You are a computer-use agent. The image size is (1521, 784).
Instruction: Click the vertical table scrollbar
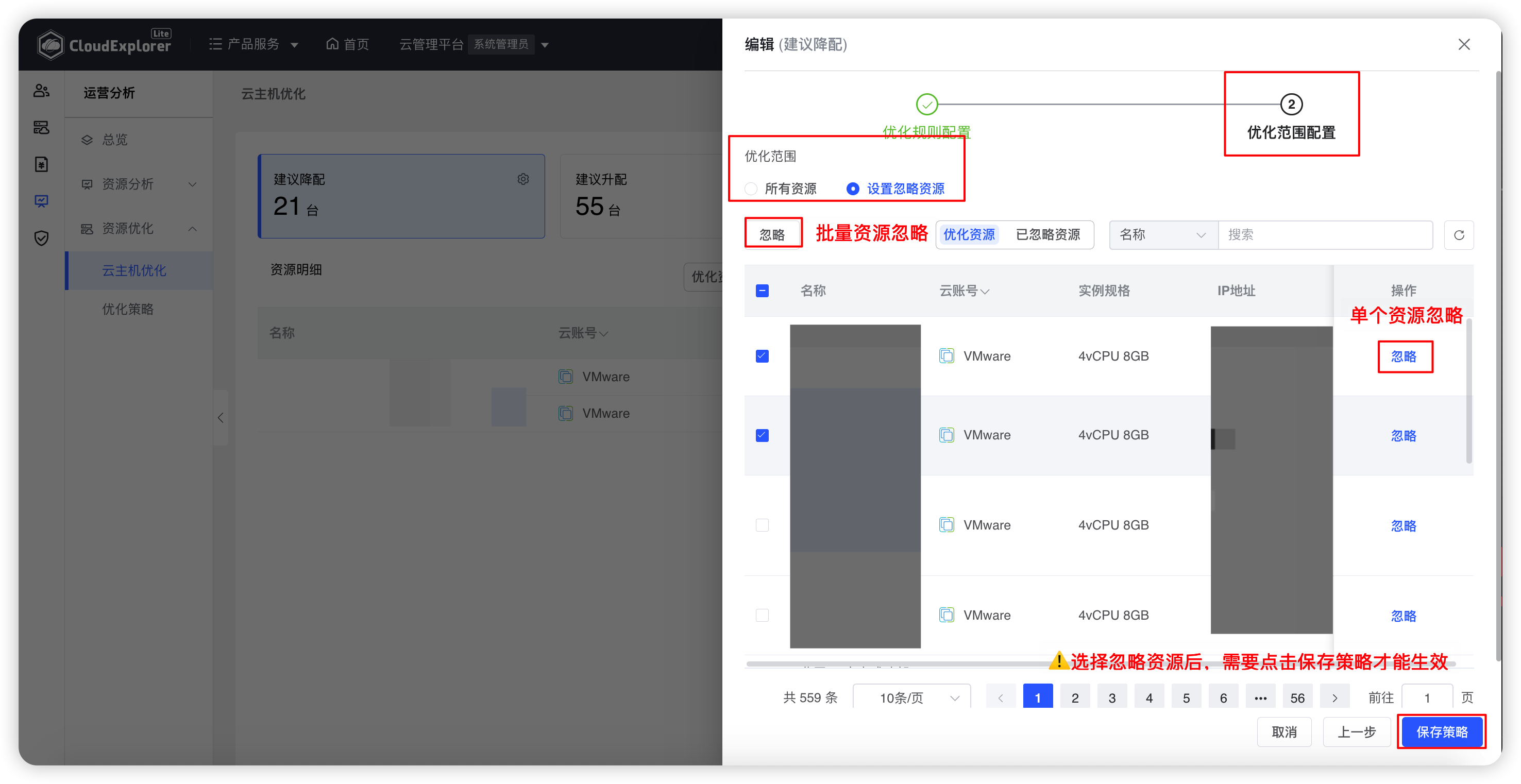tap(1468, 391)
